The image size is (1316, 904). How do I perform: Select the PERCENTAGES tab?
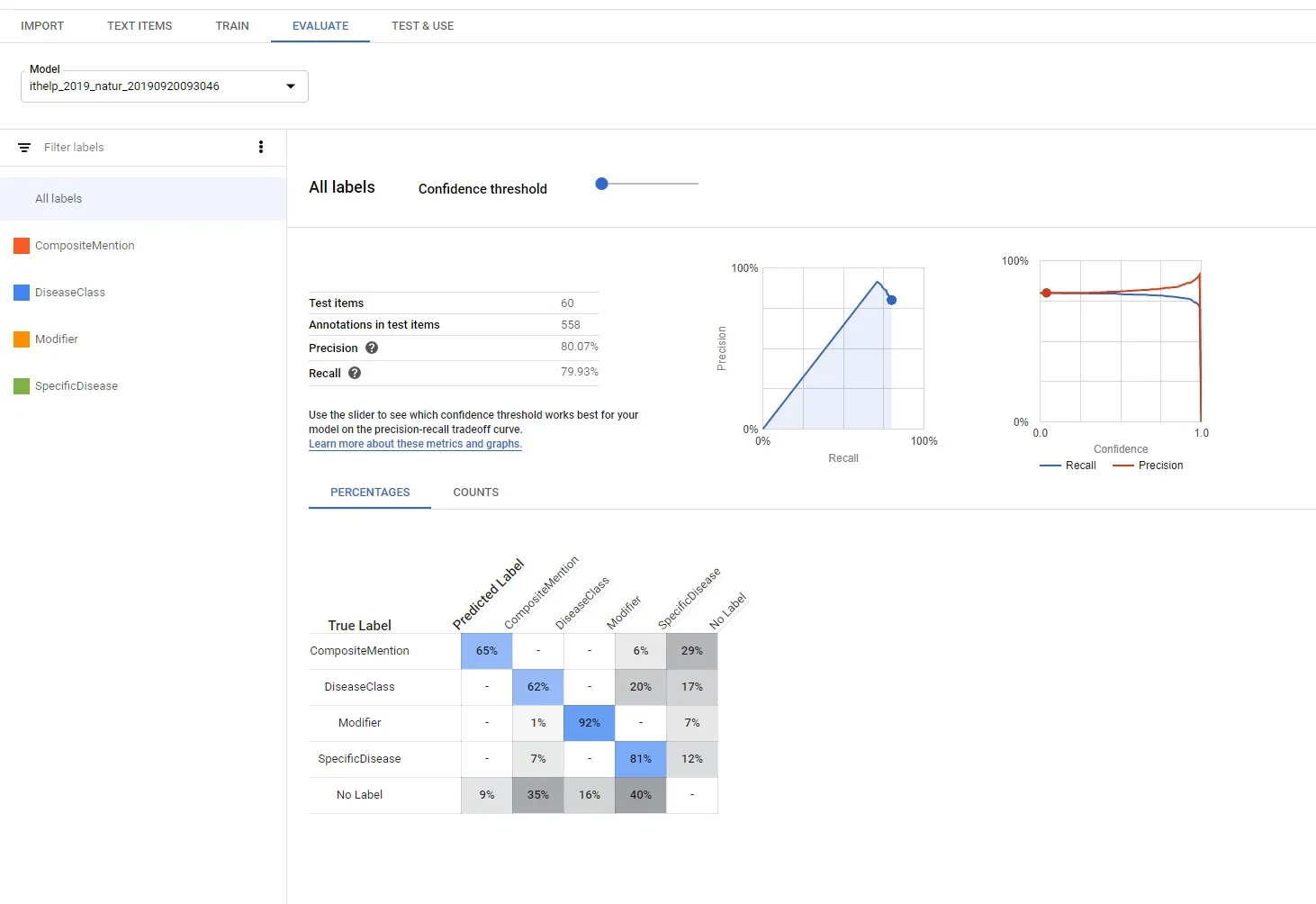[370, 493]
